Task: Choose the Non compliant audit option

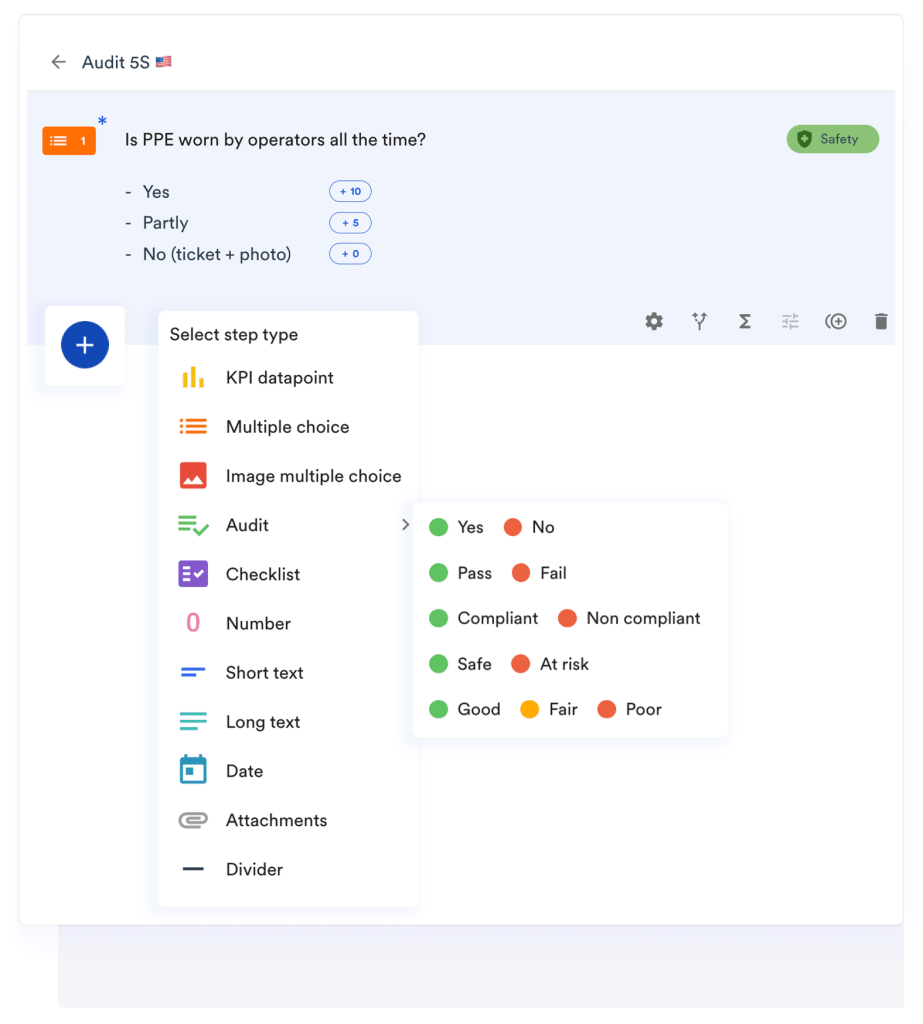Action: pos(630,618)
